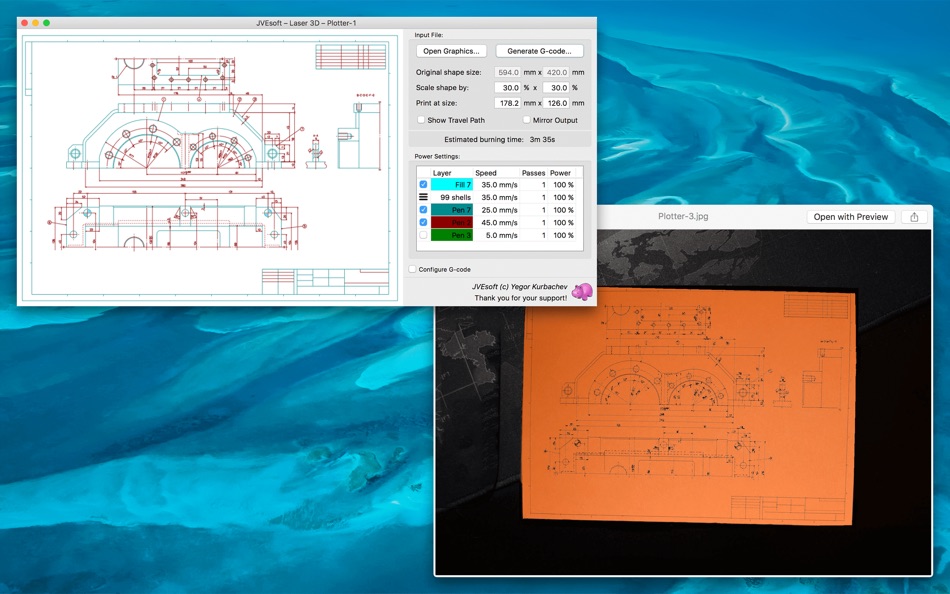Click the Power column header
The width and height of the screenshot is (950, 594).
561,173
